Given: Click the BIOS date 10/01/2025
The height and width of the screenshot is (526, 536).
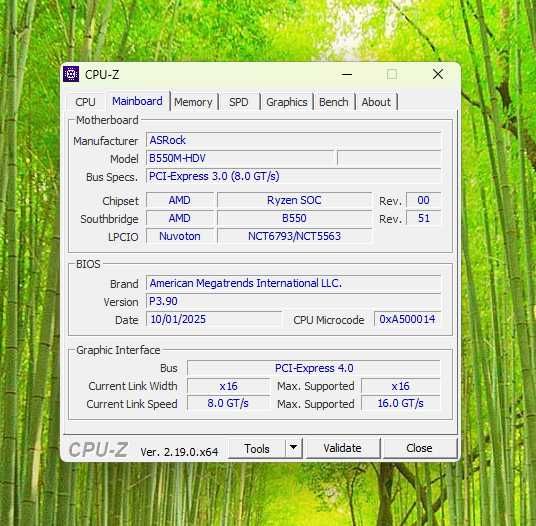Looking at the screenshot, I should 214,320.
